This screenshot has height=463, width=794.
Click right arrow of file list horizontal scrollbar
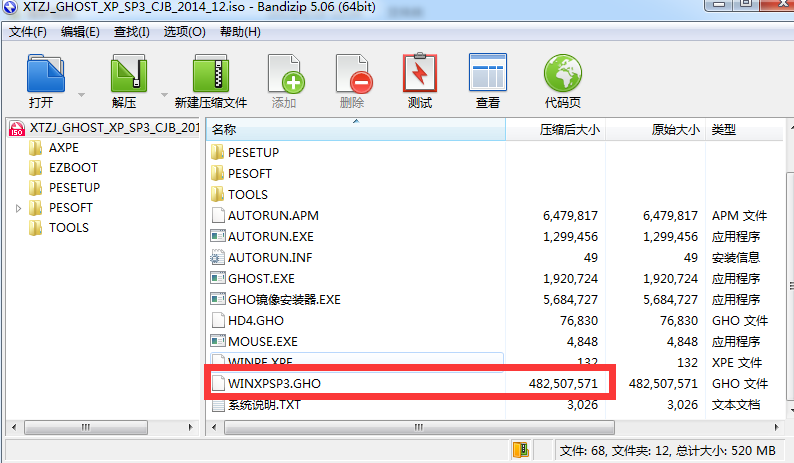point(776,428)
